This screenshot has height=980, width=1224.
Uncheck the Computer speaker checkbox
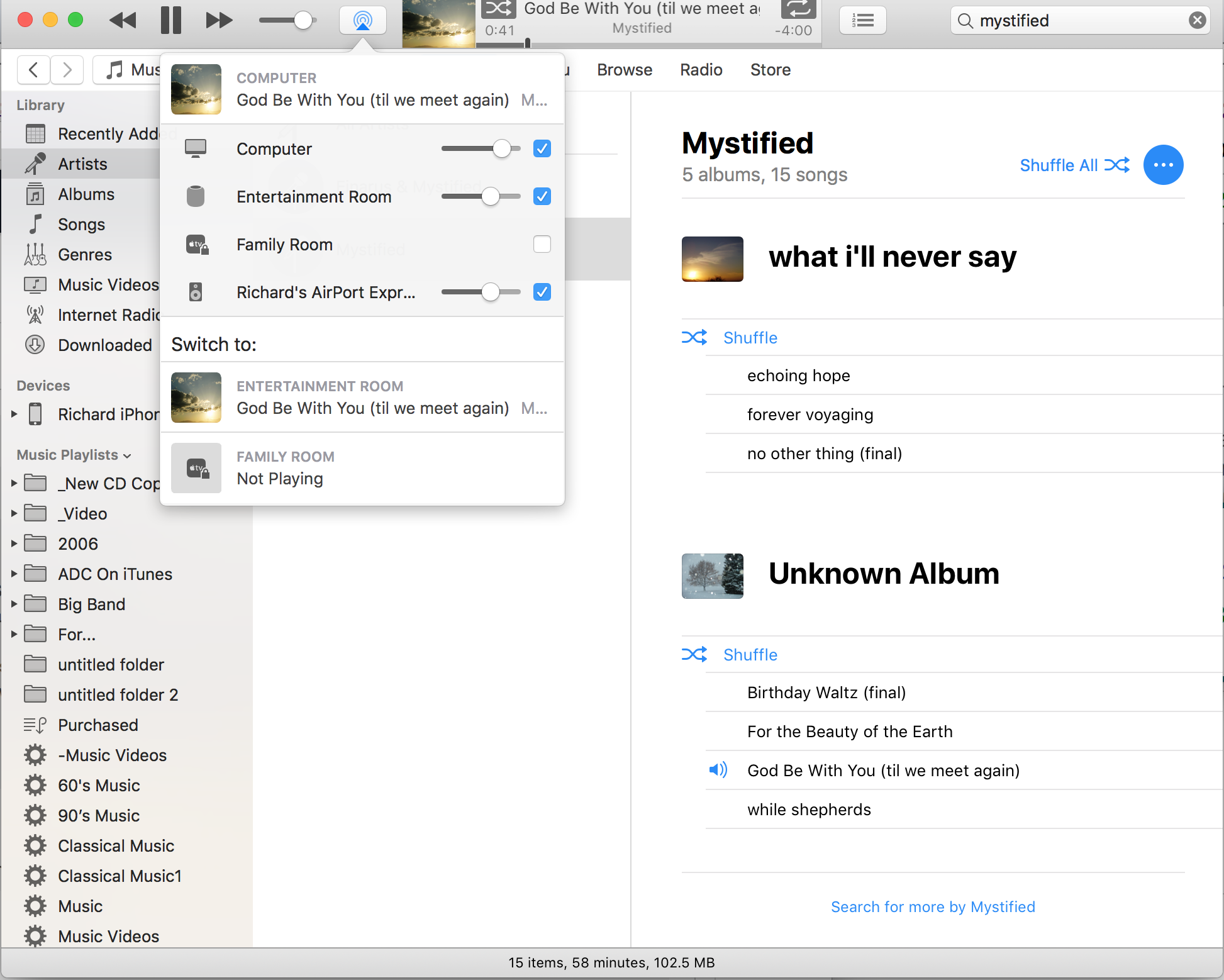click(542, 148)
